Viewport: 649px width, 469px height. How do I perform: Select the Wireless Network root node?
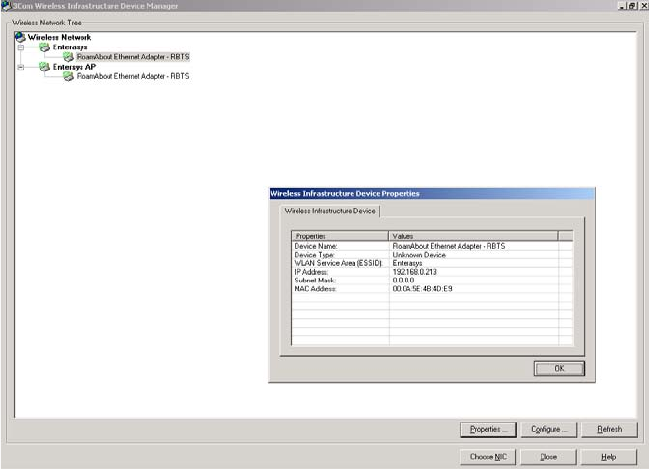[x=59, y=37]
